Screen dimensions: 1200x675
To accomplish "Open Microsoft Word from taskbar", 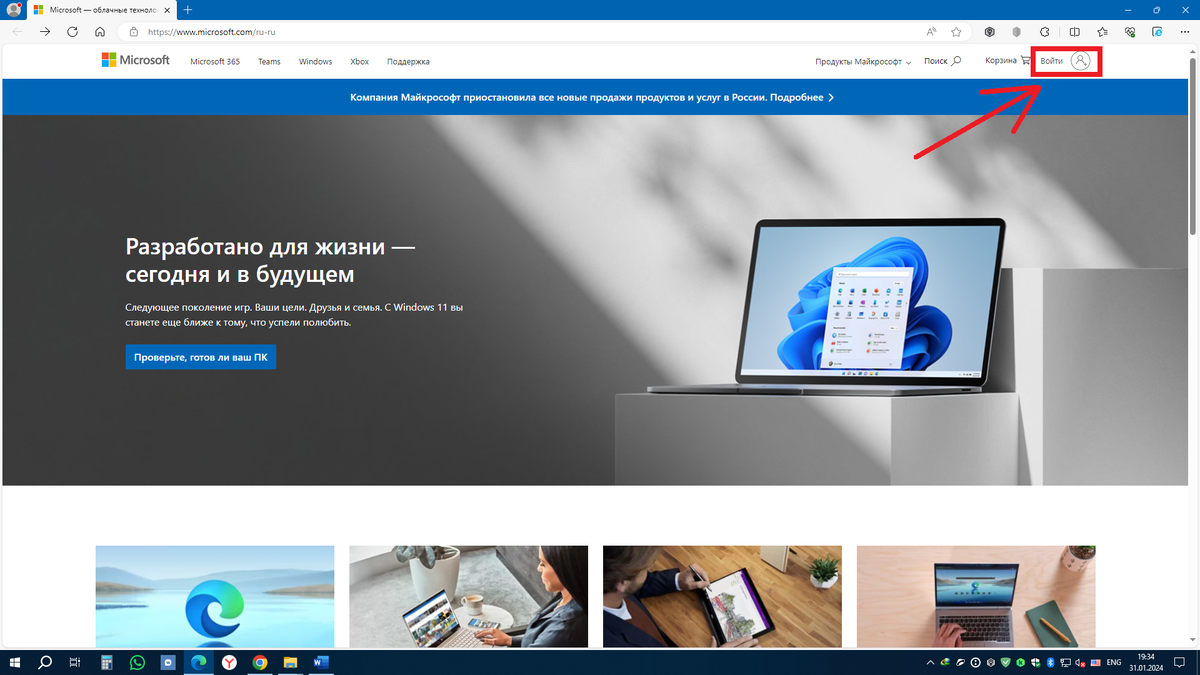I will point(321,662).
